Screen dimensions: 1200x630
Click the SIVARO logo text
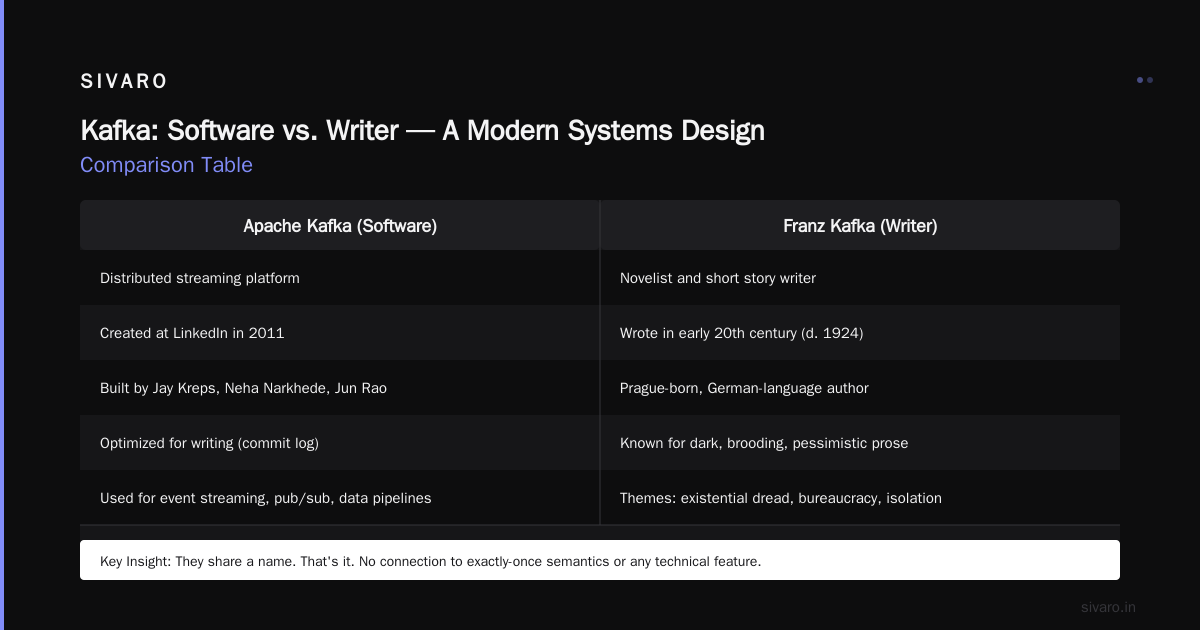coord(124,82)
